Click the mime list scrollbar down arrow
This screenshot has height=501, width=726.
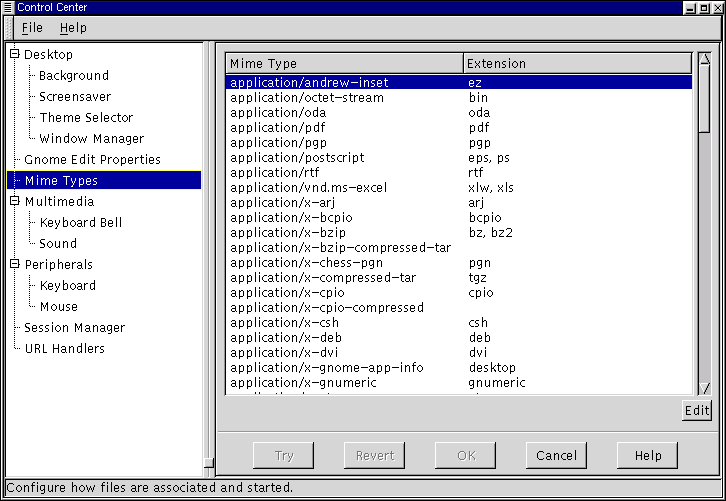703,388
